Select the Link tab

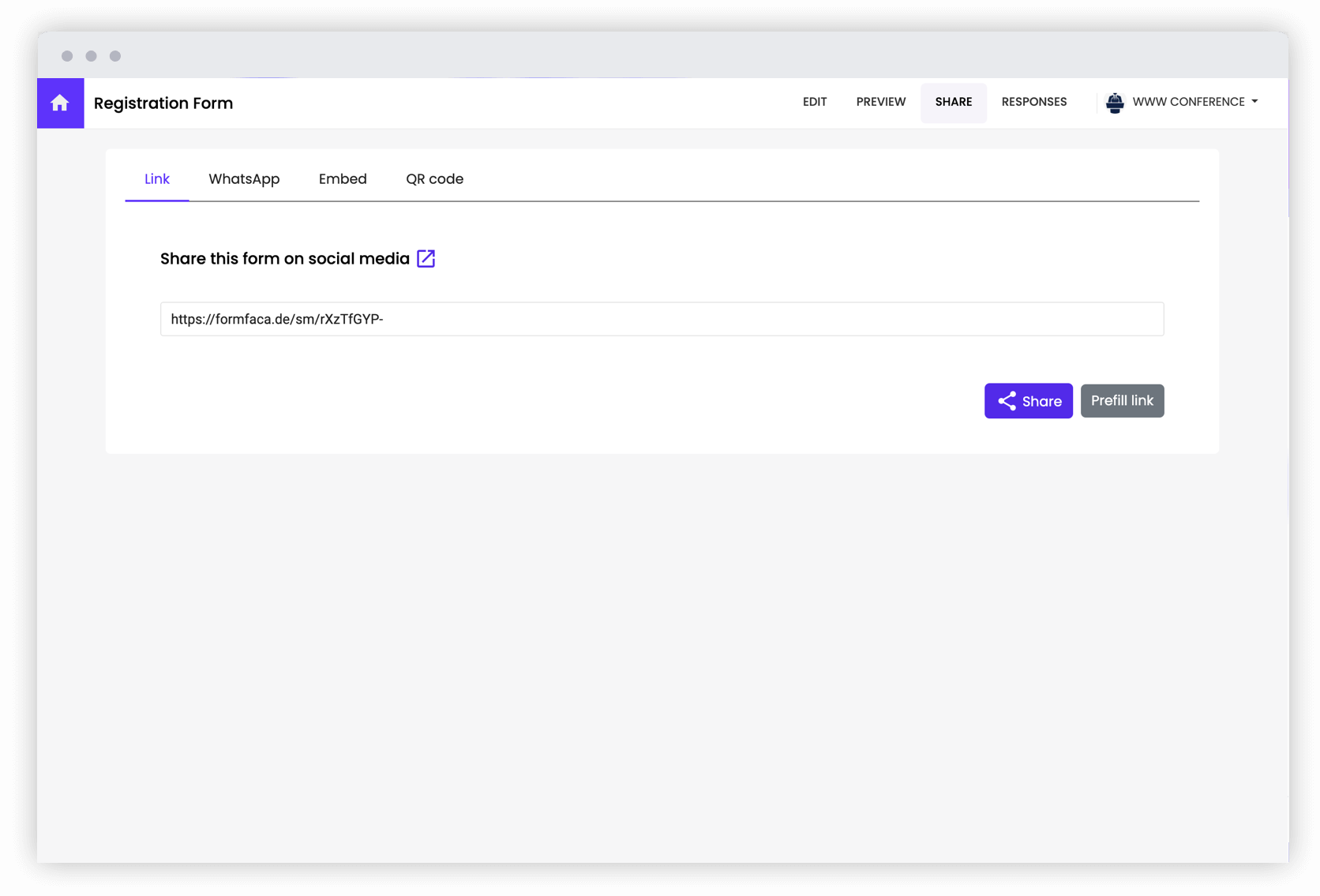pos(156,179)
